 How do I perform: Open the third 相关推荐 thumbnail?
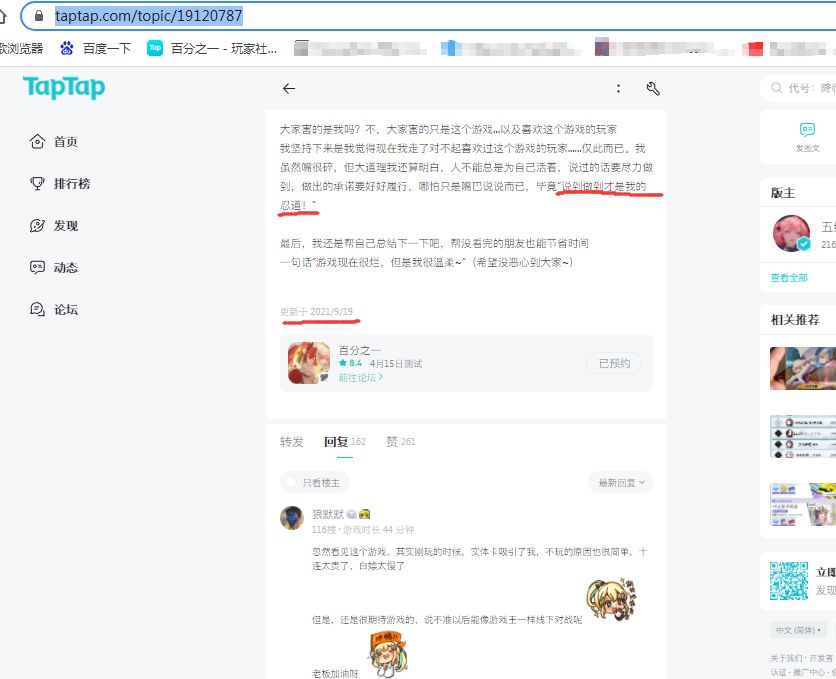pyautogui.click(x=803, y=504)
